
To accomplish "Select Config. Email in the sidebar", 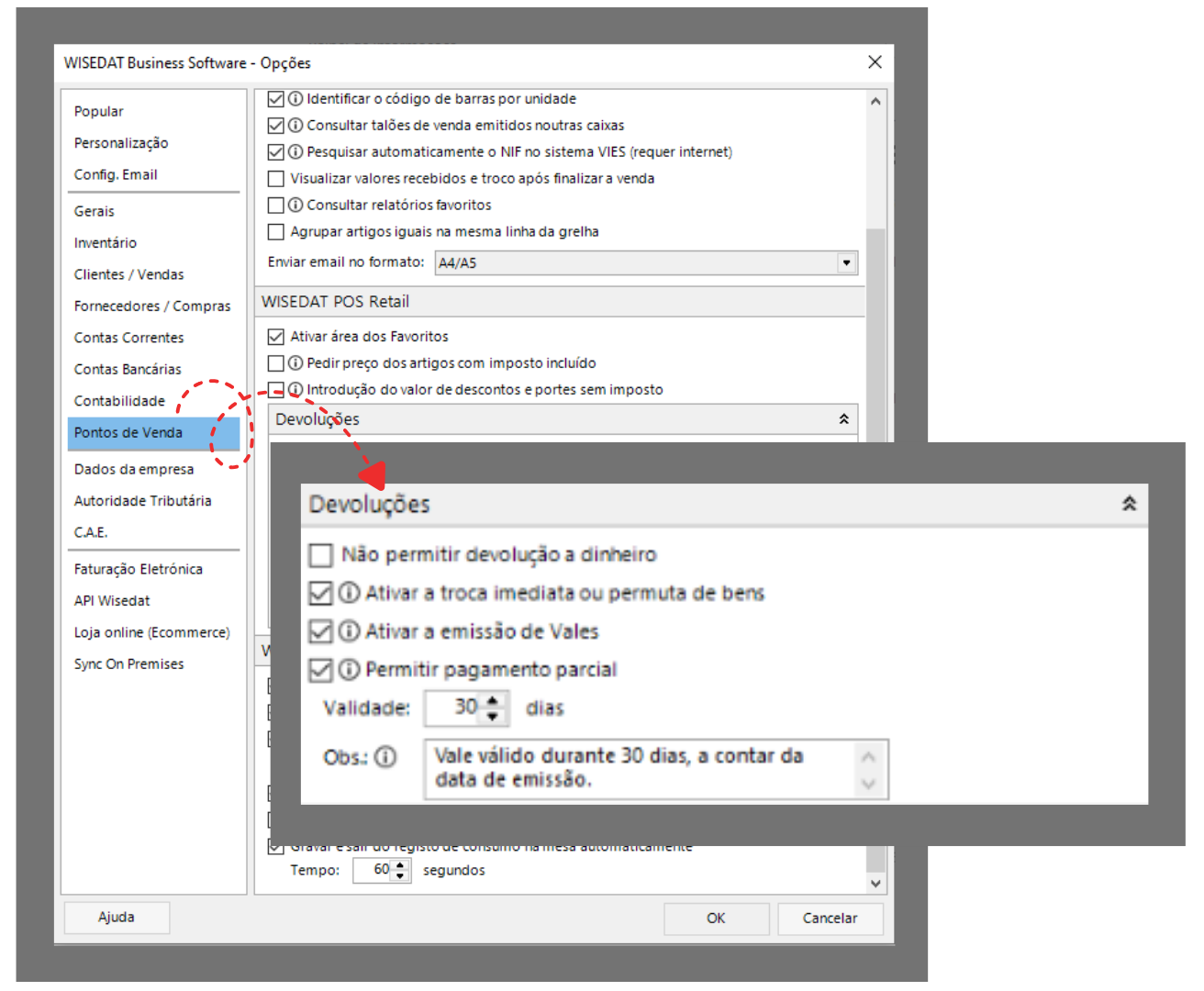I will [x=116, y=174].
